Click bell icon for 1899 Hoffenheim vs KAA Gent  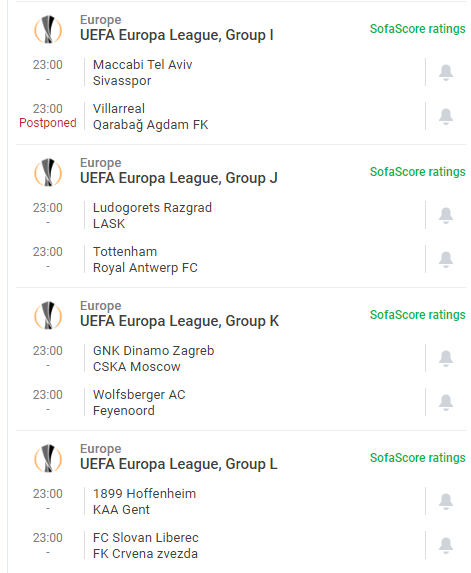pyautogui.click(x=446, y=501)
